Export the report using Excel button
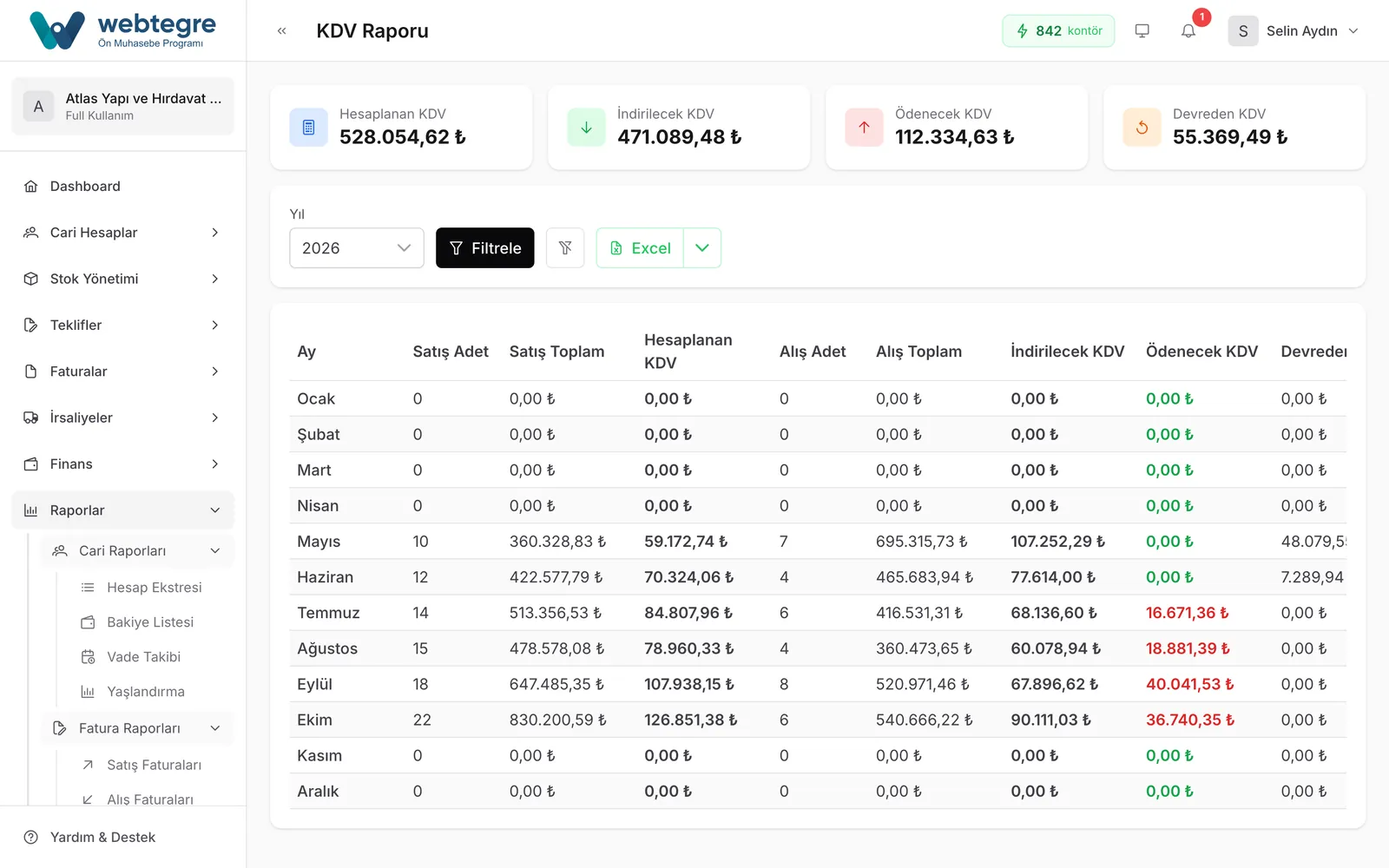The width and height of the screenshot is (1389, 868). point(640,248)
